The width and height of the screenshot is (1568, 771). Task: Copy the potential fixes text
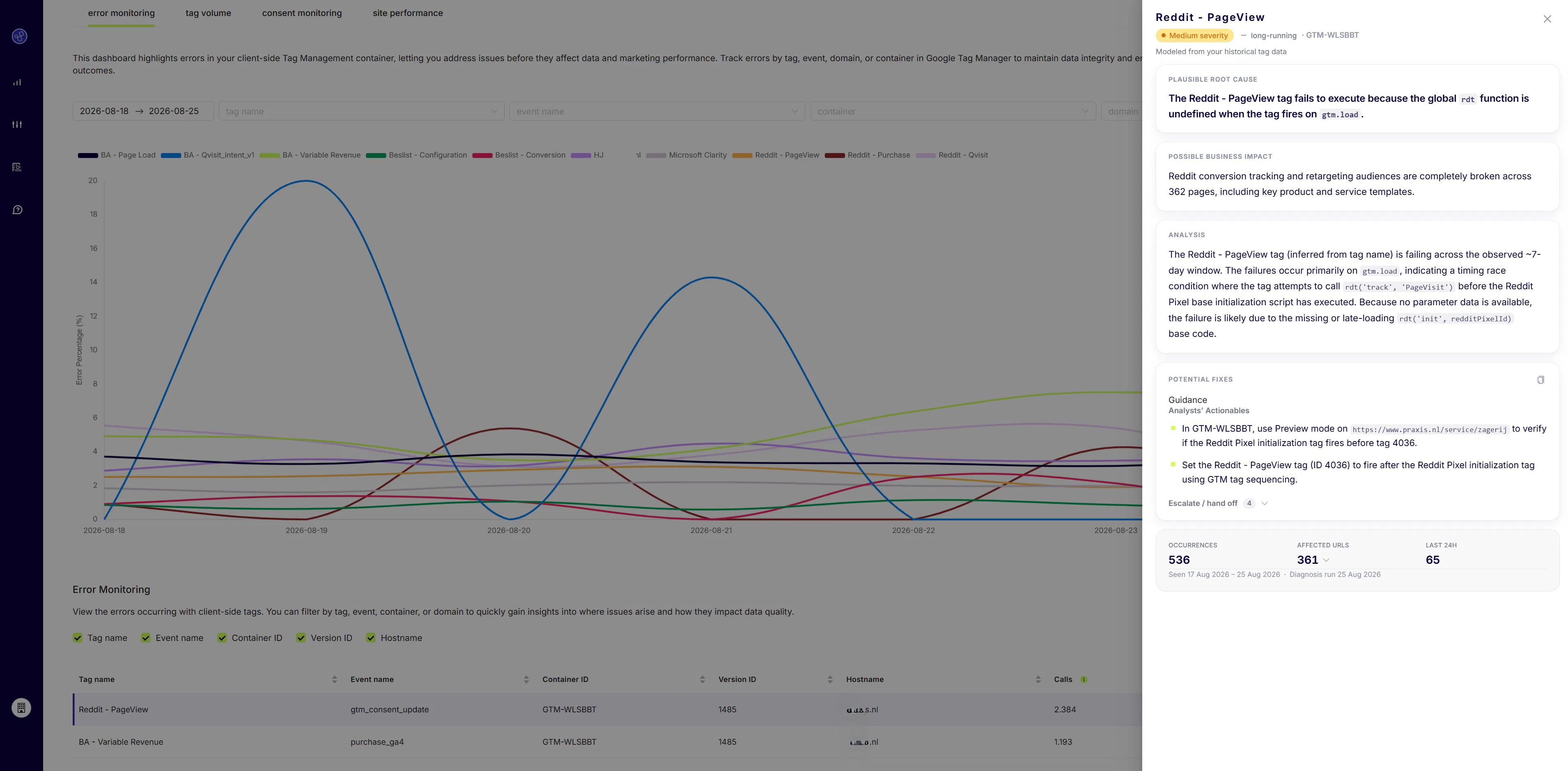coord(1540,380)
